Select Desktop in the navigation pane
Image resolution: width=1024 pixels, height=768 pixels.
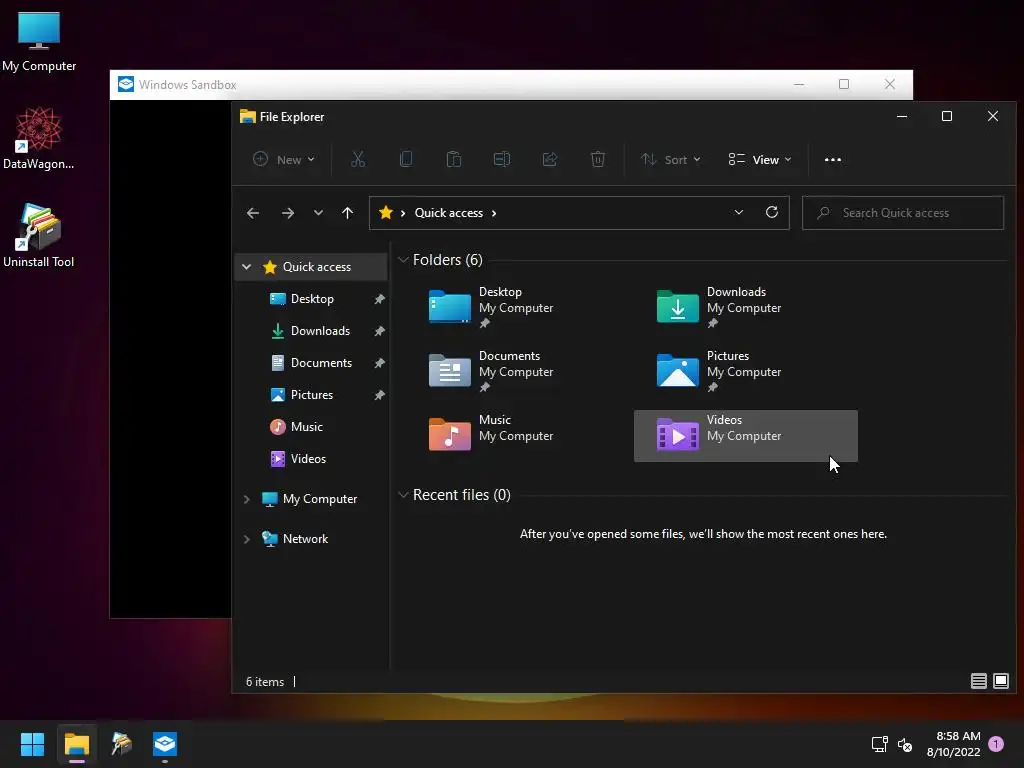coord(312,298)
